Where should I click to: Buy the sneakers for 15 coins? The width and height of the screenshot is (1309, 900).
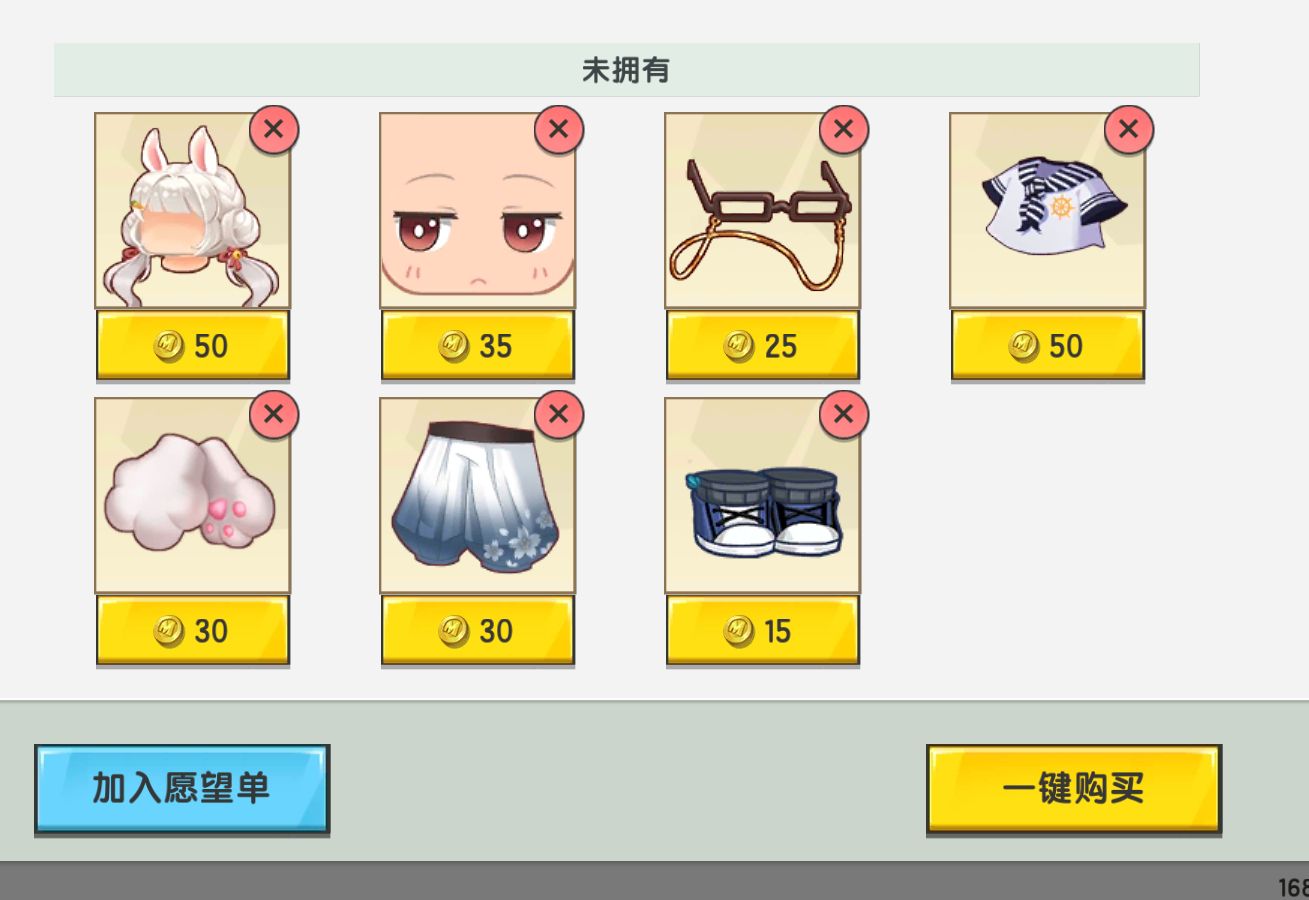pyautogui.click(x=763, y=631)
